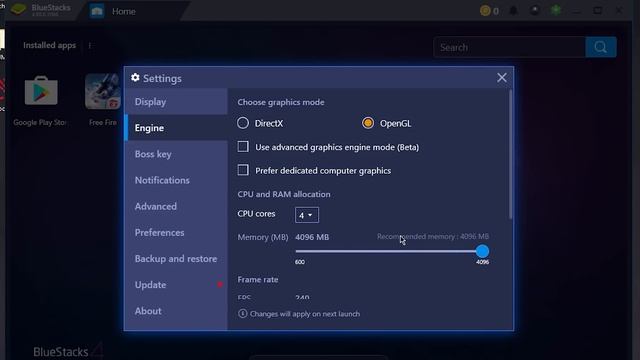Select the OpenGL graphics mode
This screenshot has height=360, width=640.
tap(368, 123)
